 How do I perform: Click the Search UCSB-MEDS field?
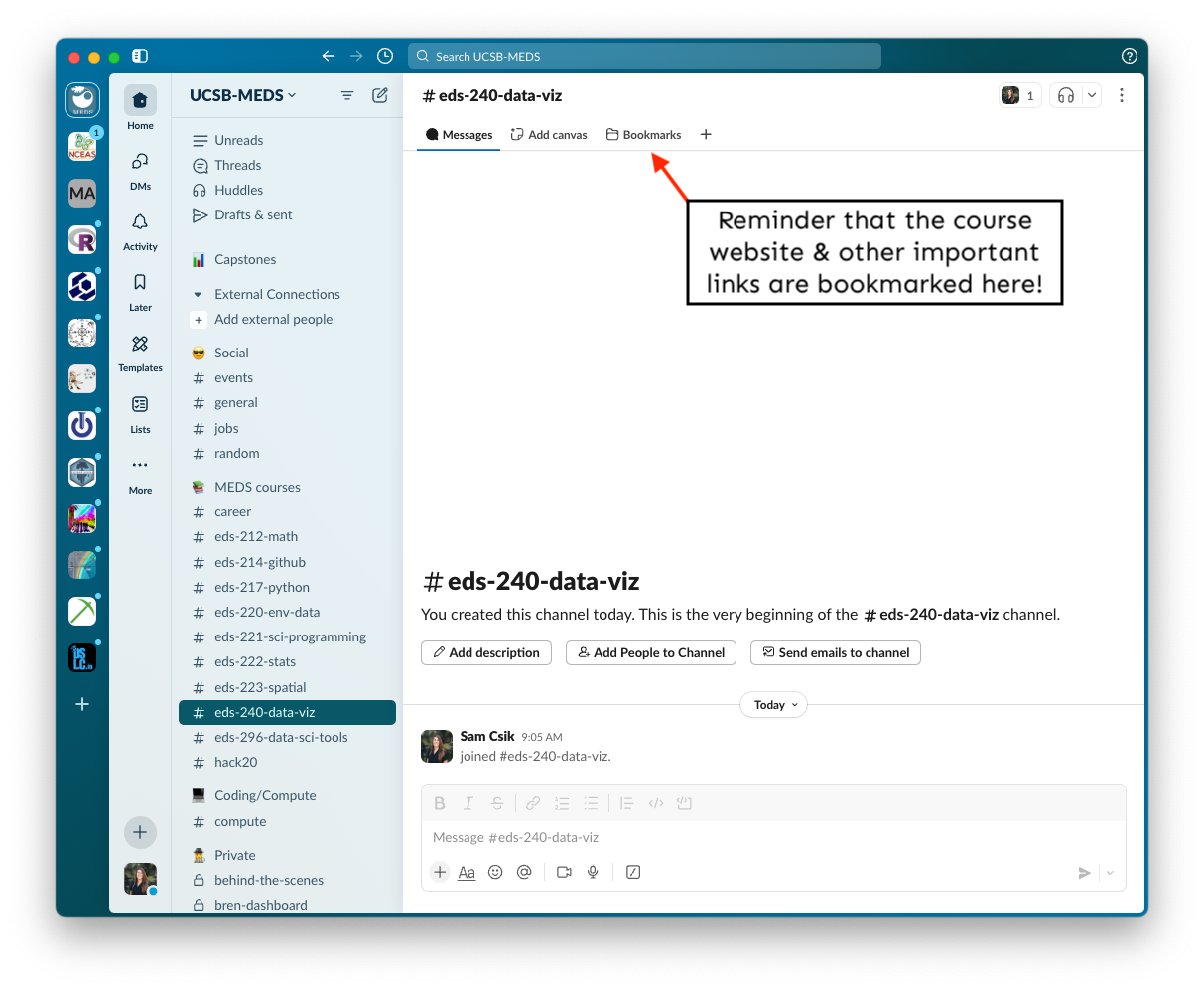point(644,56)
